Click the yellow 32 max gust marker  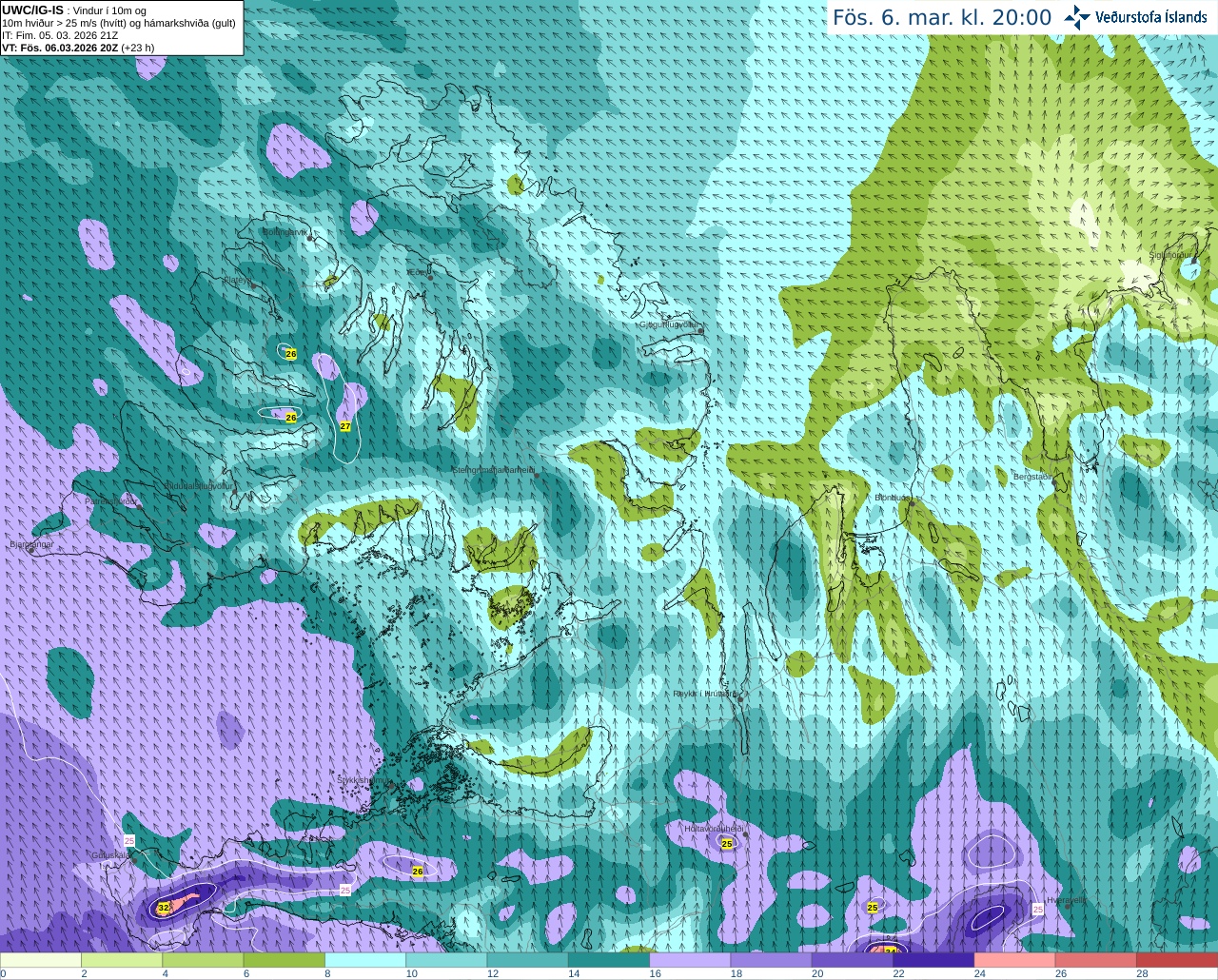coord(164,908)
